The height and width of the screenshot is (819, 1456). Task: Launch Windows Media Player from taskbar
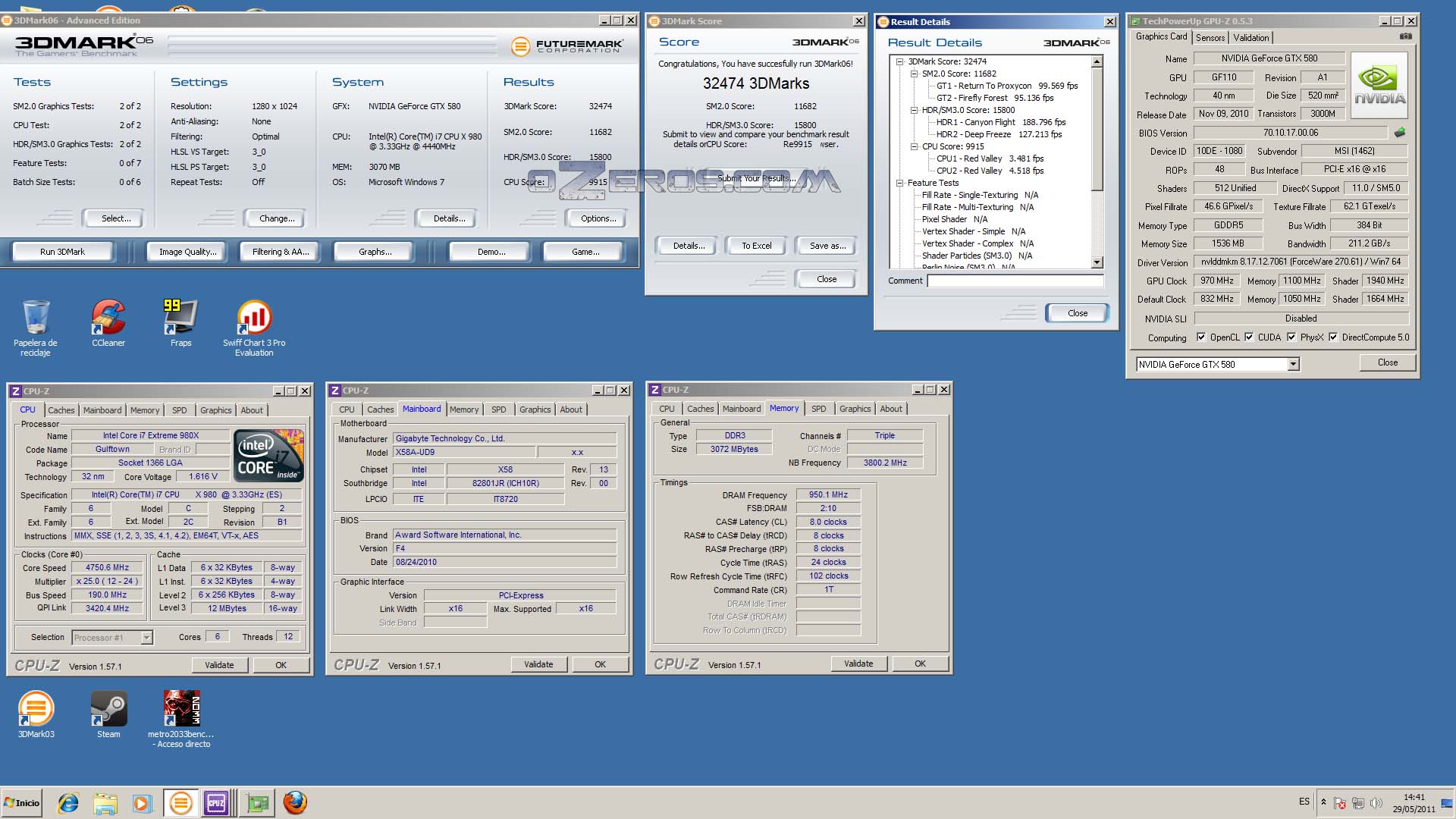pos(142,803)
